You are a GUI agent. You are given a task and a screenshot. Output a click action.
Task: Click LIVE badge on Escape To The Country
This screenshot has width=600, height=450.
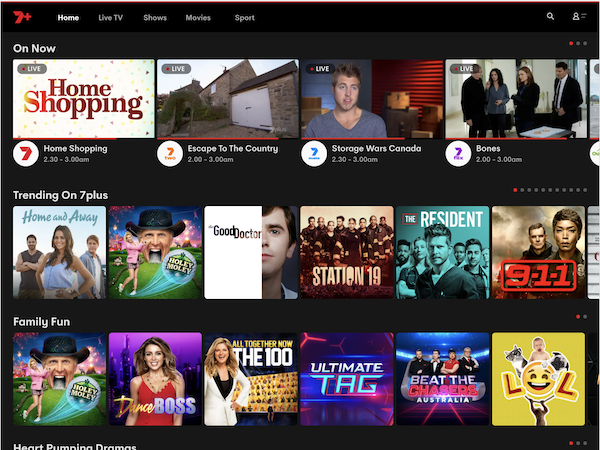(176, 69)
